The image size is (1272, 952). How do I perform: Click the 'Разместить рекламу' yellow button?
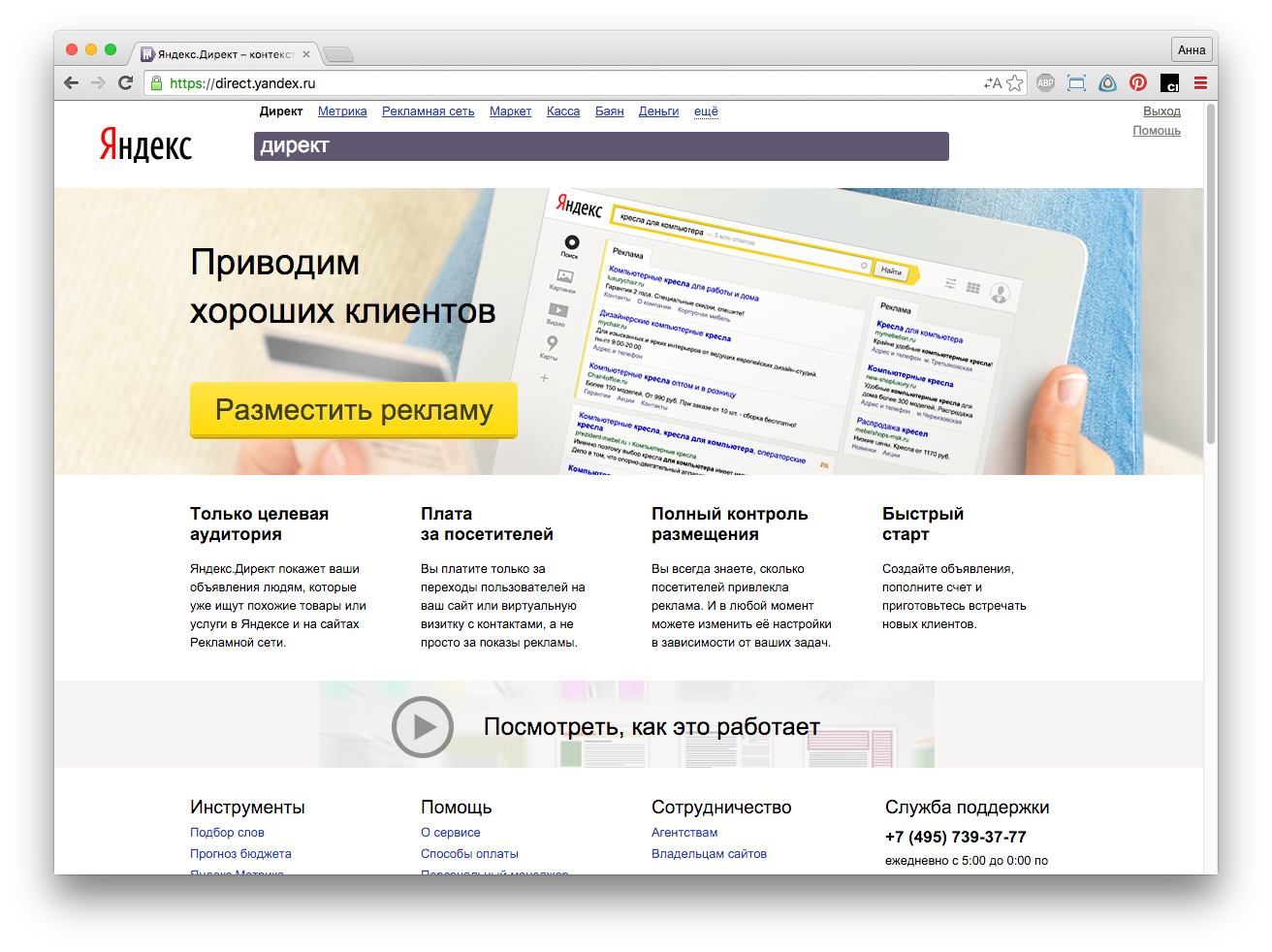tap(354, 410)
